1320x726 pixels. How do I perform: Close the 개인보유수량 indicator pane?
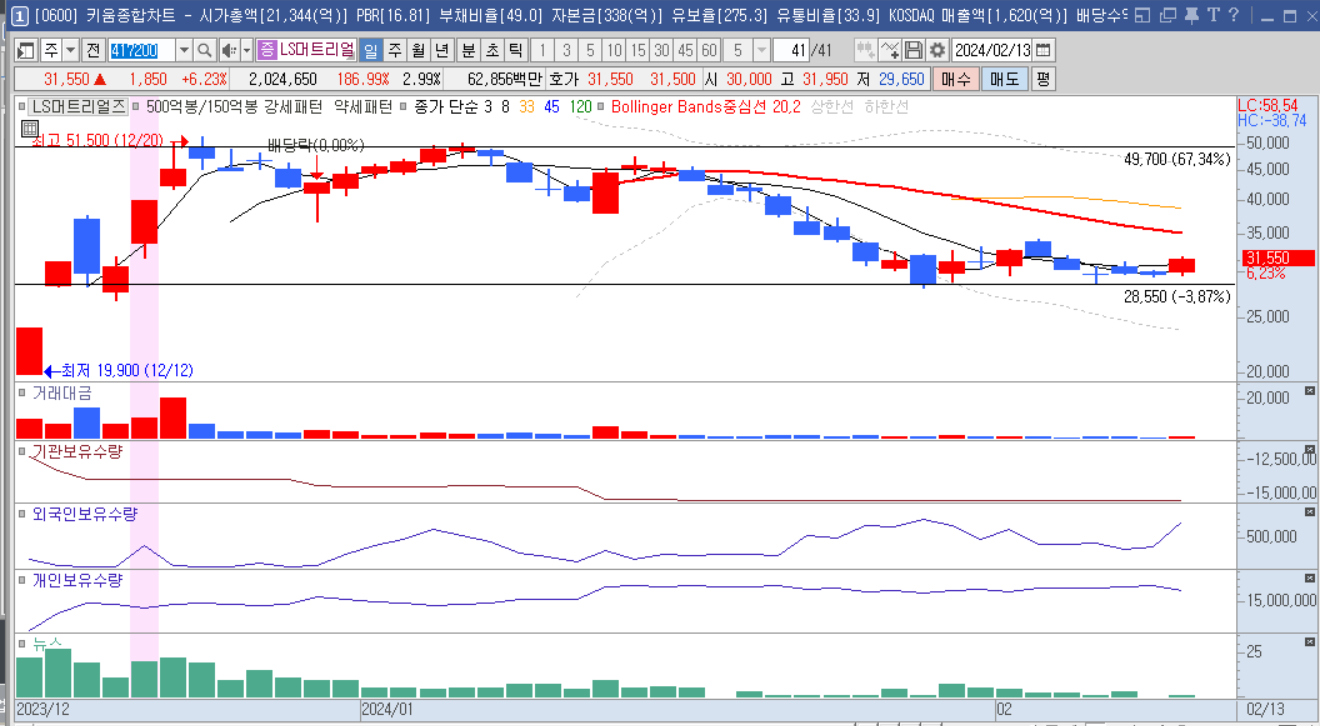click(x=1310, y=578)
